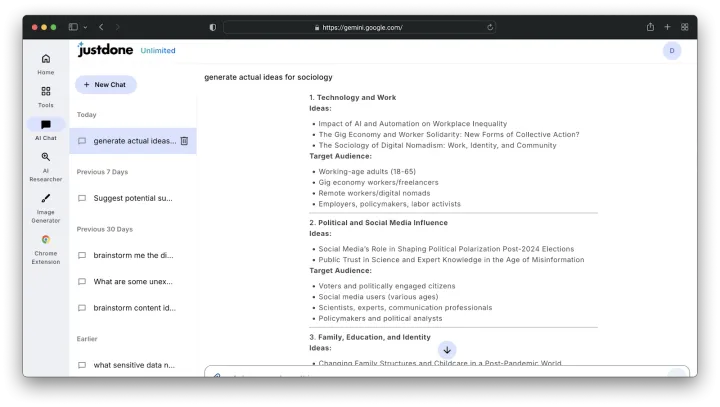Toggle the browser sidebar panel icon
720x407 pixels.
pyautogui.click(x=73, y=27)
